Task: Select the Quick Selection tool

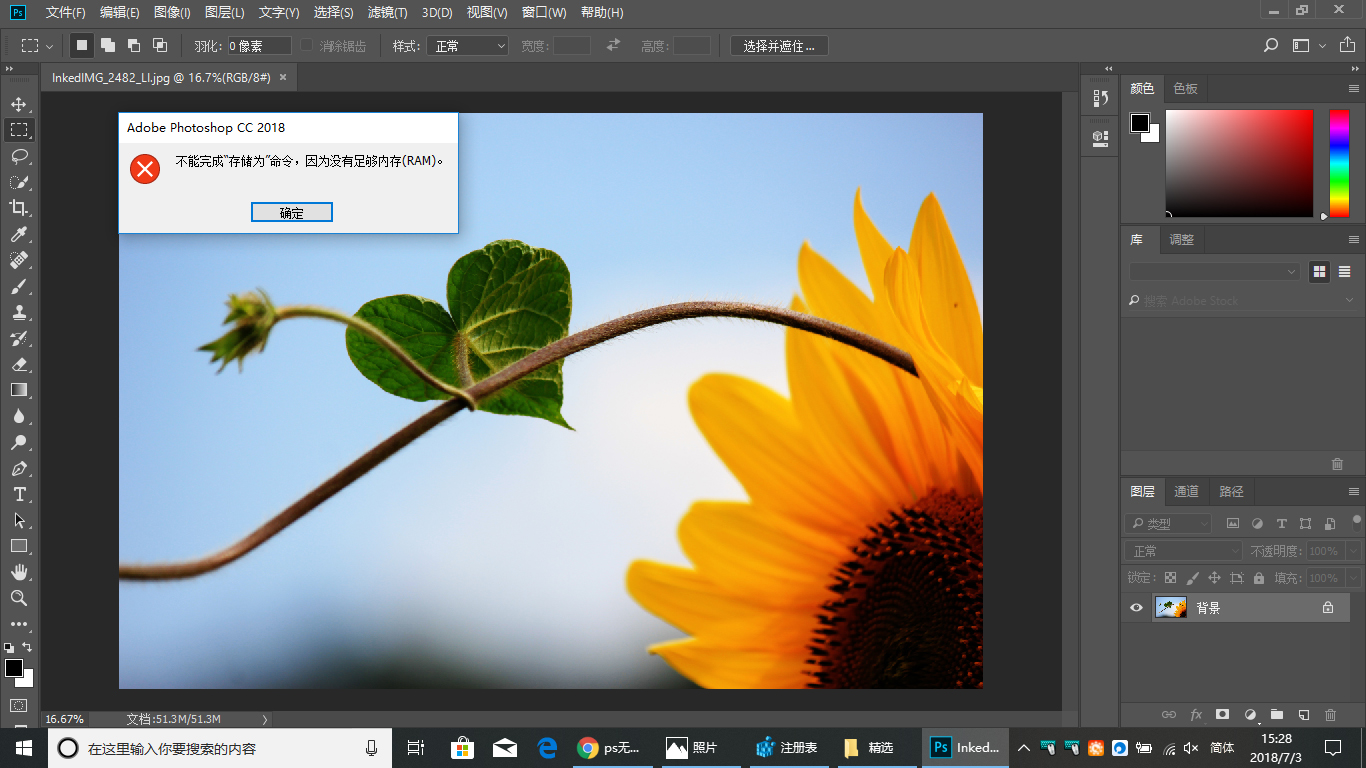Action: tap(18, 182)
